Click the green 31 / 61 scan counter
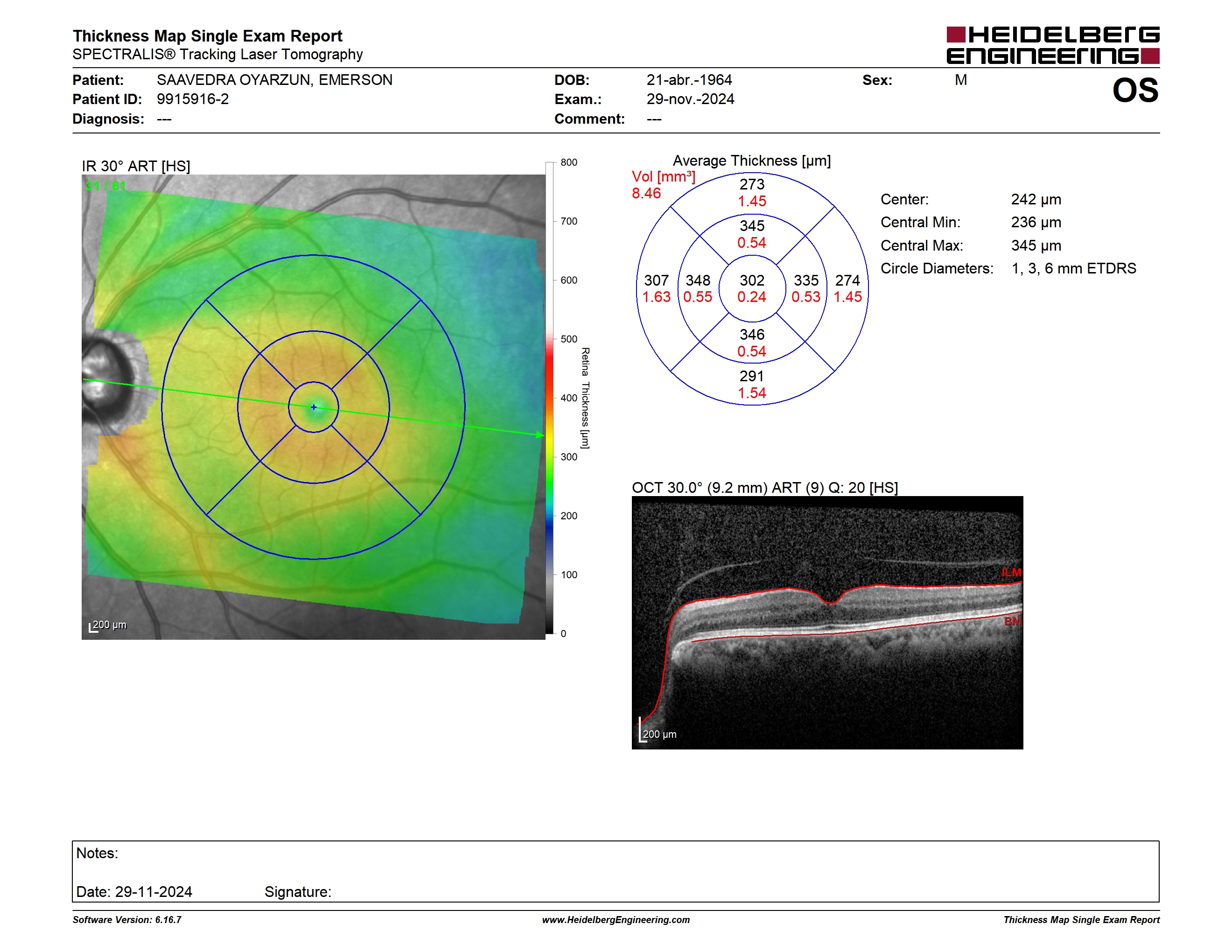 point(105,186)
